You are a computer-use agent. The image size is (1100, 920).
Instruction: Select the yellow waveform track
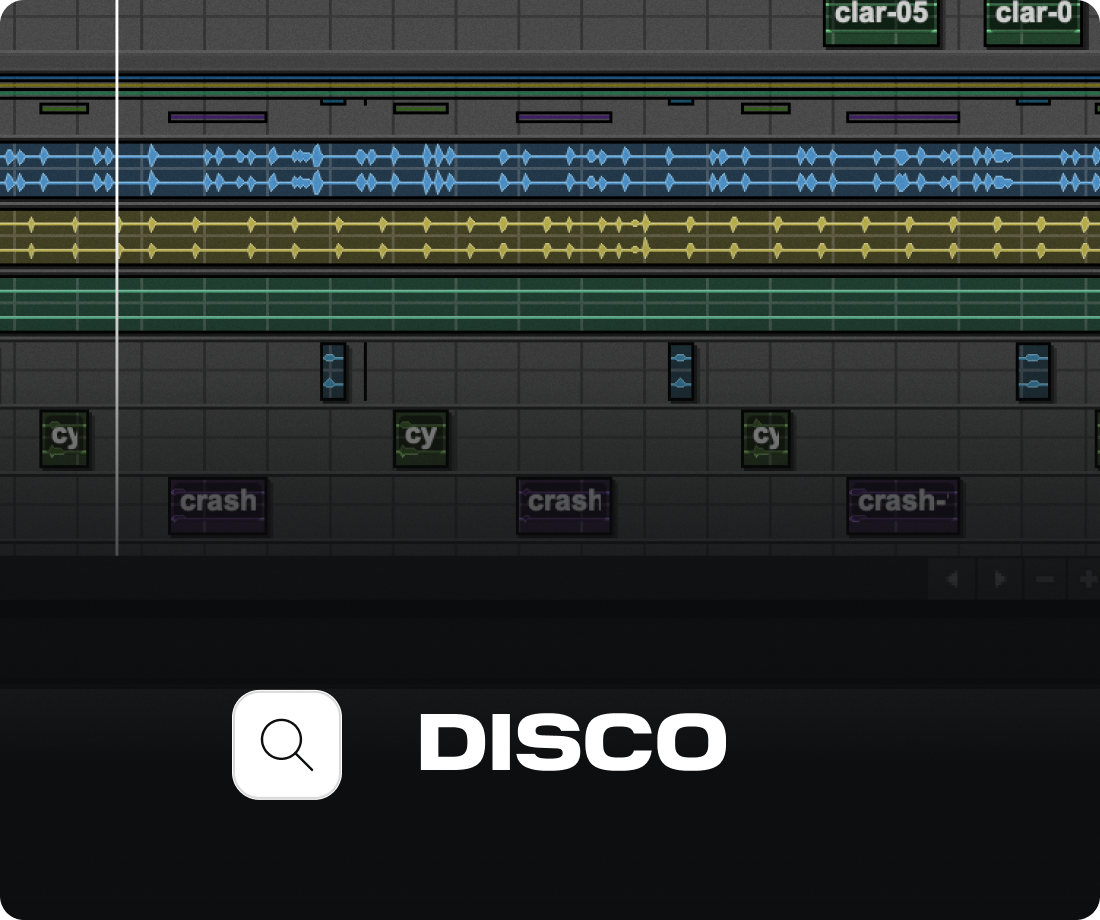[550, 237]
